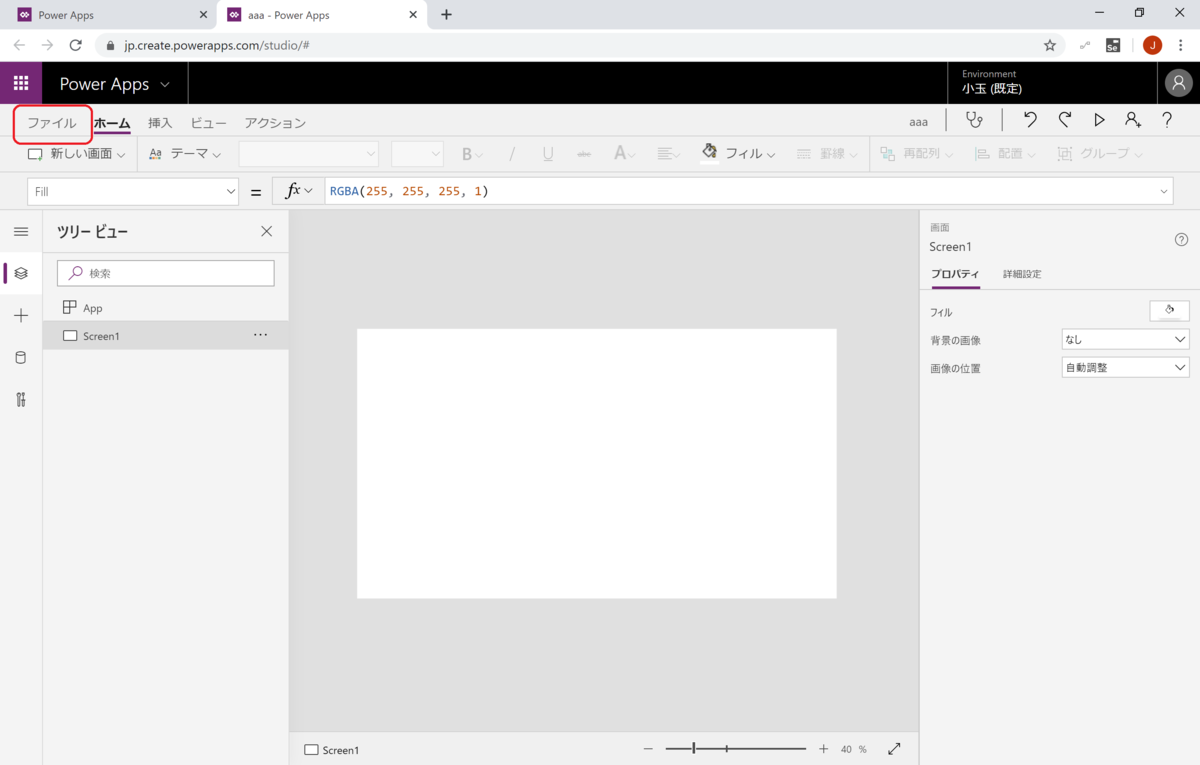Preview the app with play button
This screenshot has height=765, width=1200.
pyautogui.click(x=1099, y=121)
